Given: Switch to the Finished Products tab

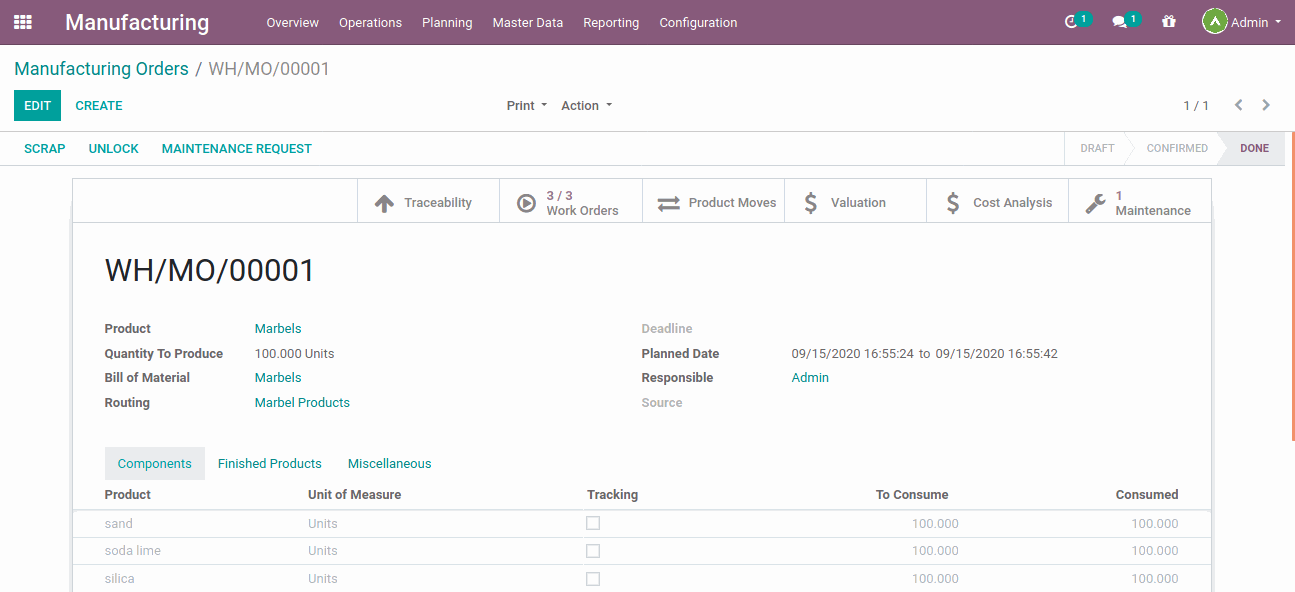Looking at the screenshot, I should click(x=269, y=463).
